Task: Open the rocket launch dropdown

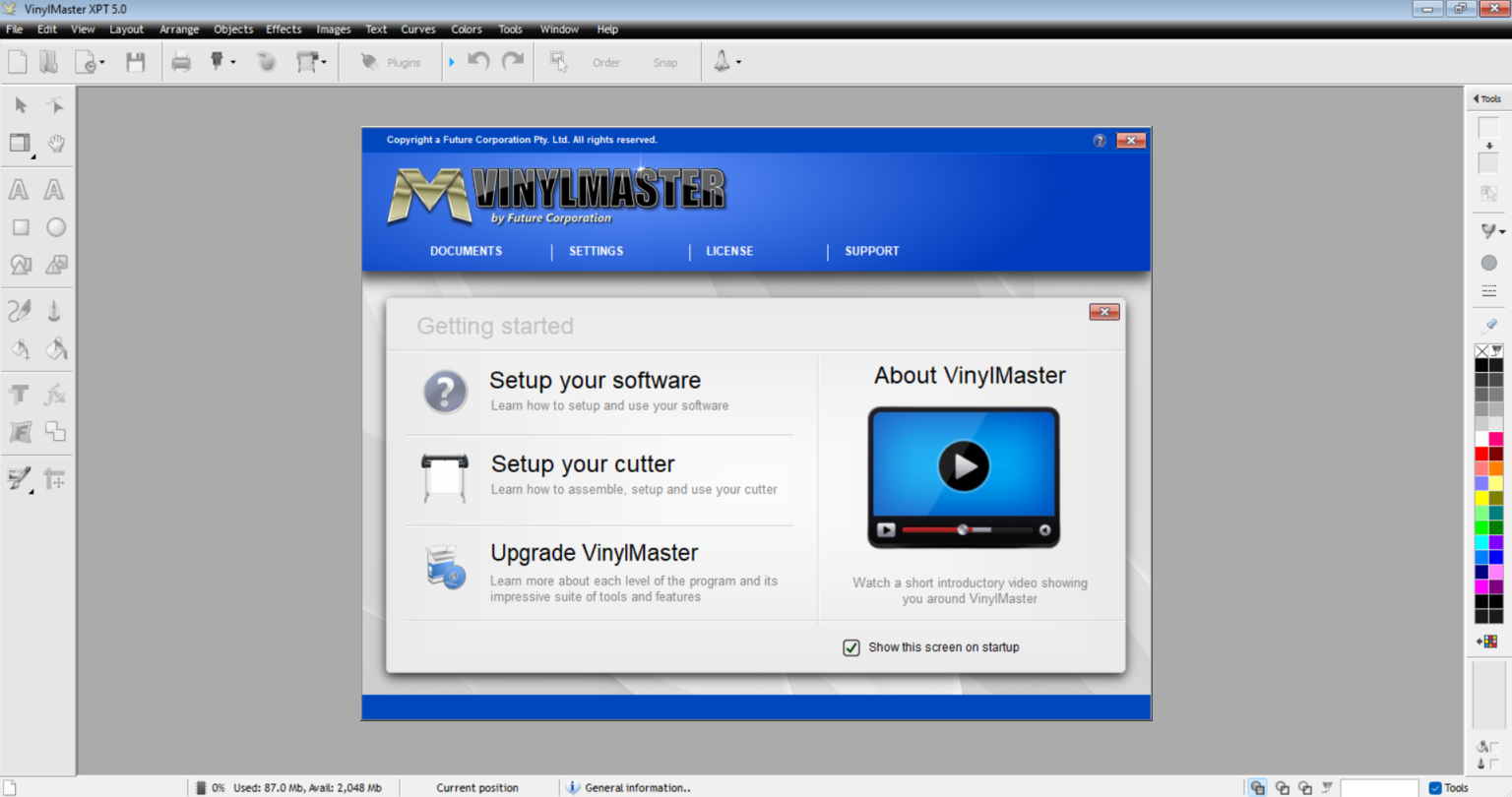Action: tap(738, 63)
